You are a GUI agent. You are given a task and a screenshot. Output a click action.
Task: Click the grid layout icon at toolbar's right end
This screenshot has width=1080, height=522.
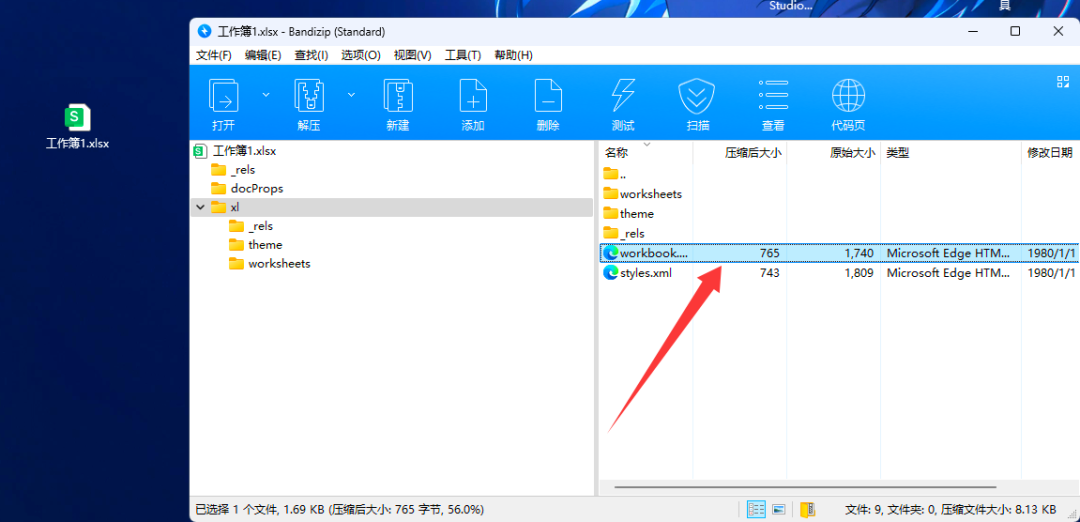pyautogui.click(x=1063, y=82)
